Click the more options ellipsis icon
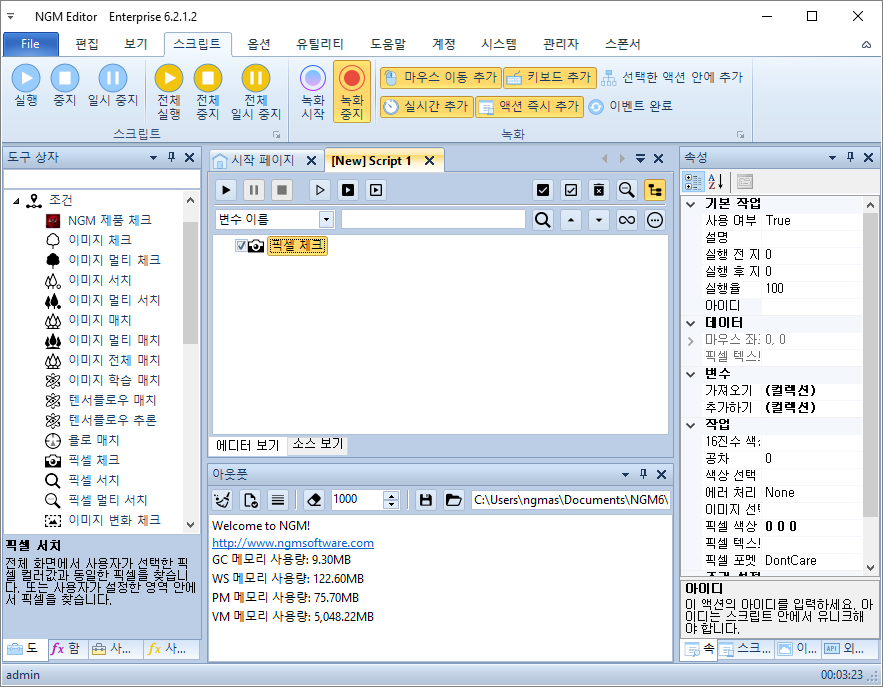 click(654, 220)
